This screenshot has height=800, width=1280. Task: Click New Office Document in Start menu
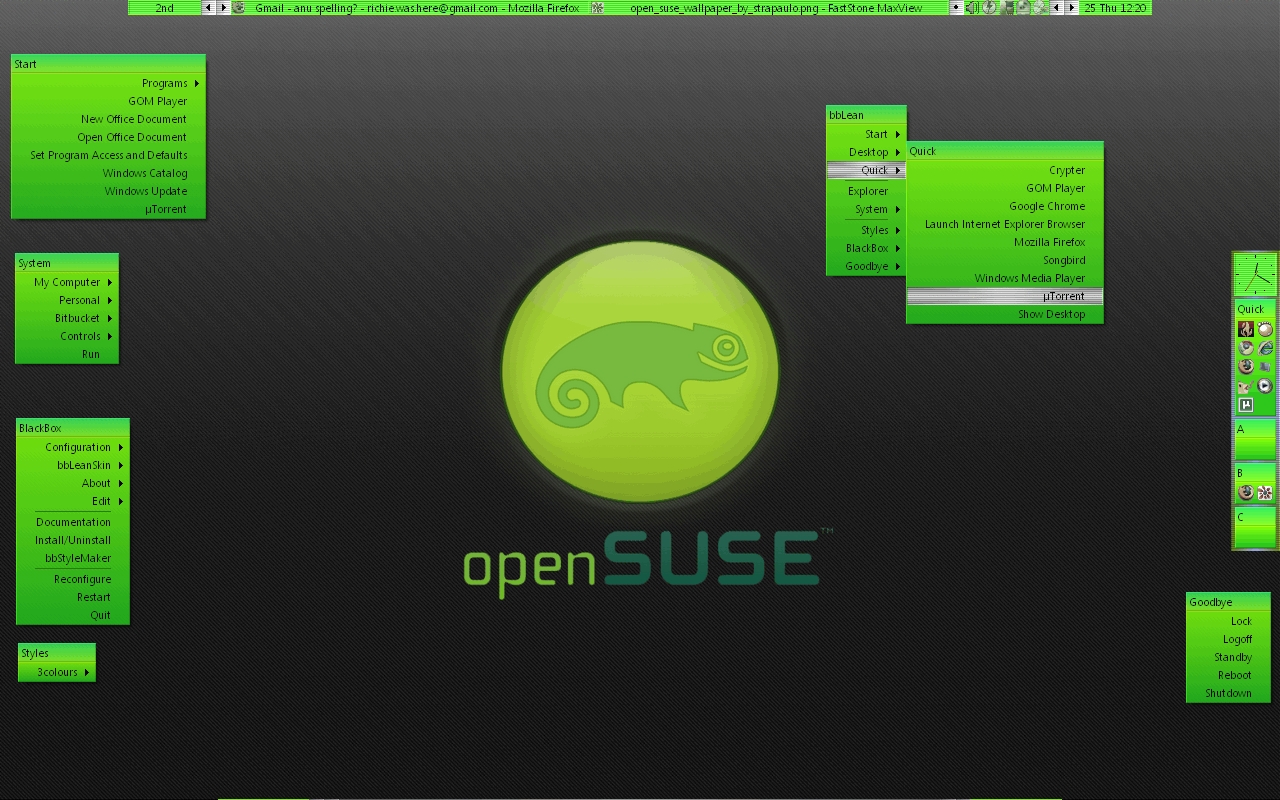point(108,119)
